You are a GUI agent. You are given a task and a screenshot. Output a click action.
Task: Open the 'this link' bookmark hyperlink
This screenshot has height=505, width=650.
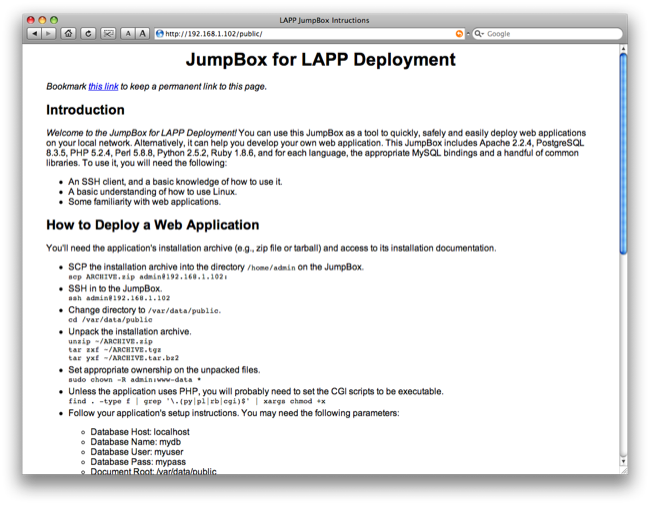103,86
